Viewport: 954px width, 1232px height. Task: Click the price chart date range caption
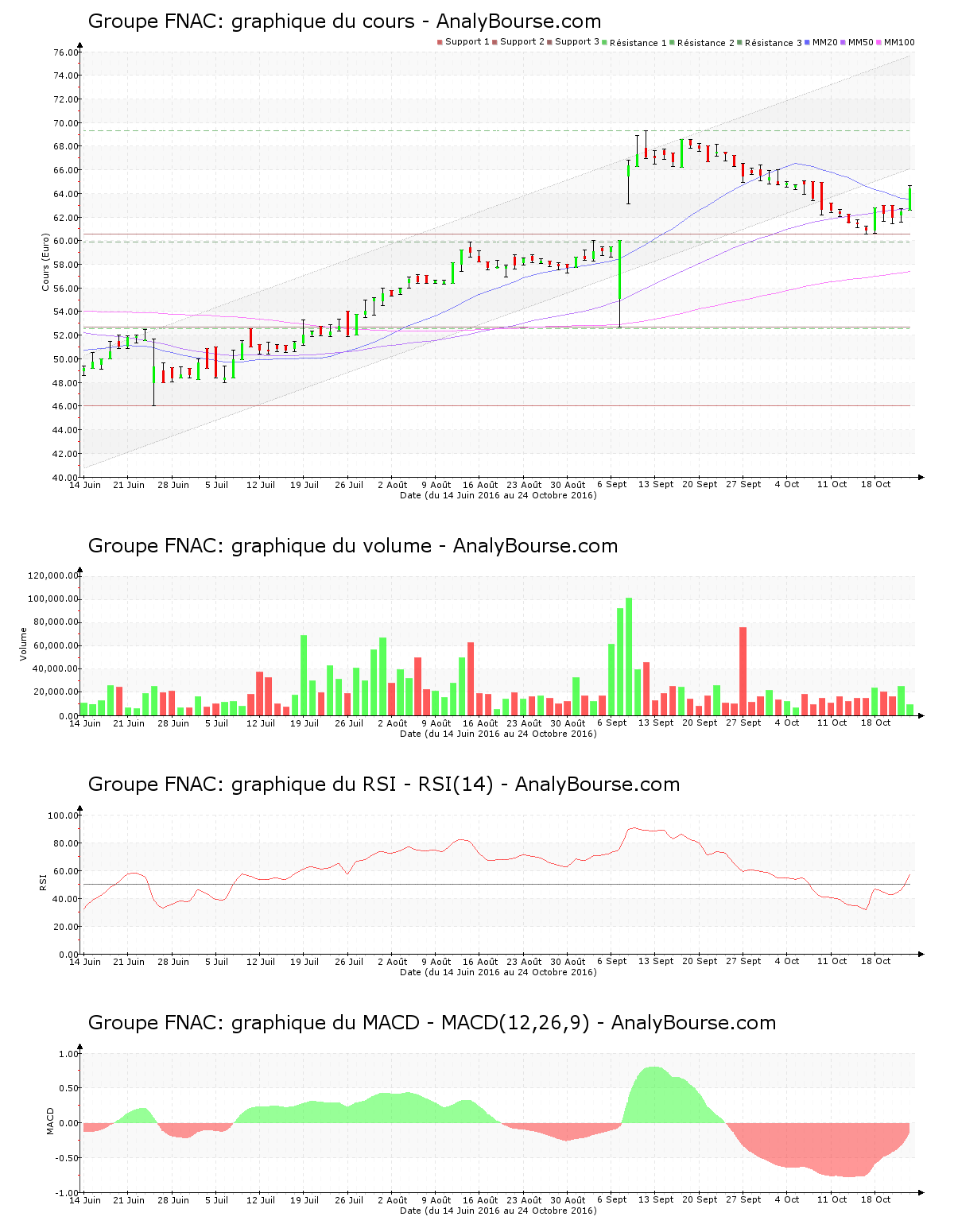[x=498, y=495]
